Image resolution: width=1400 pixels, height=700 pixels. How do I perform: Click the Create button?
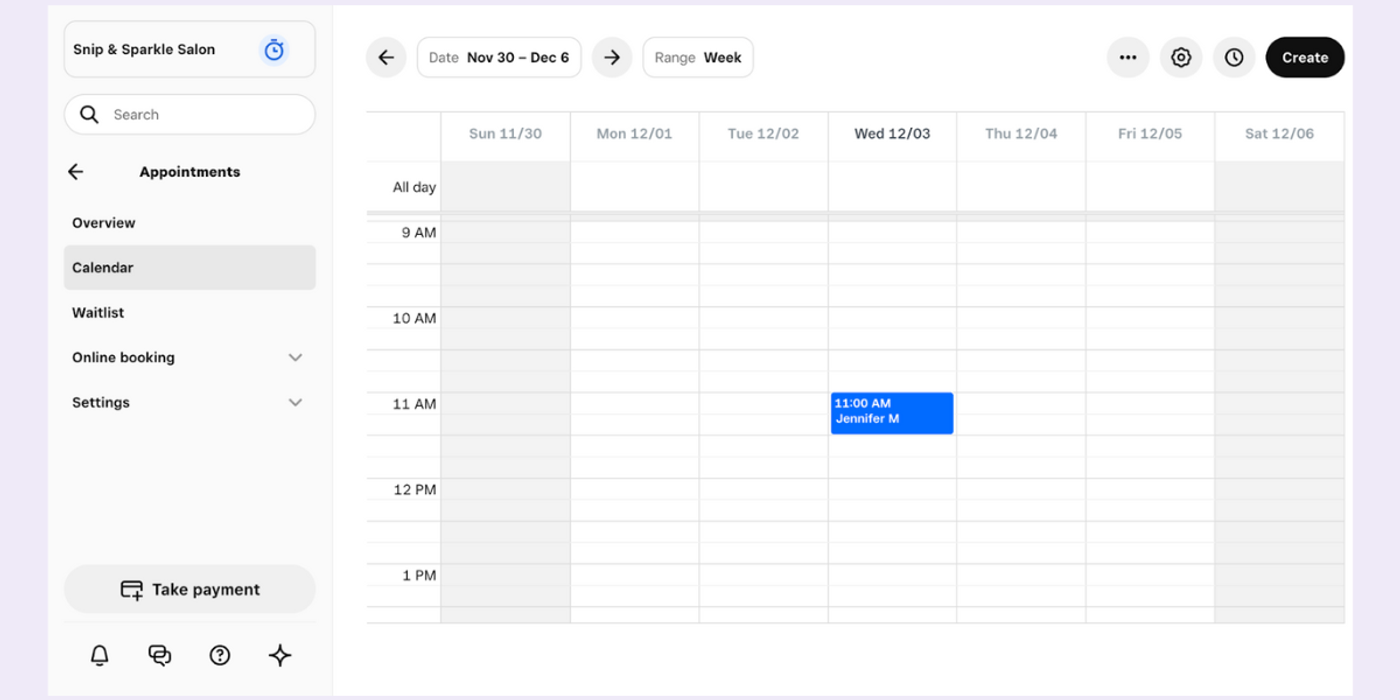[x=1305, y=57]
